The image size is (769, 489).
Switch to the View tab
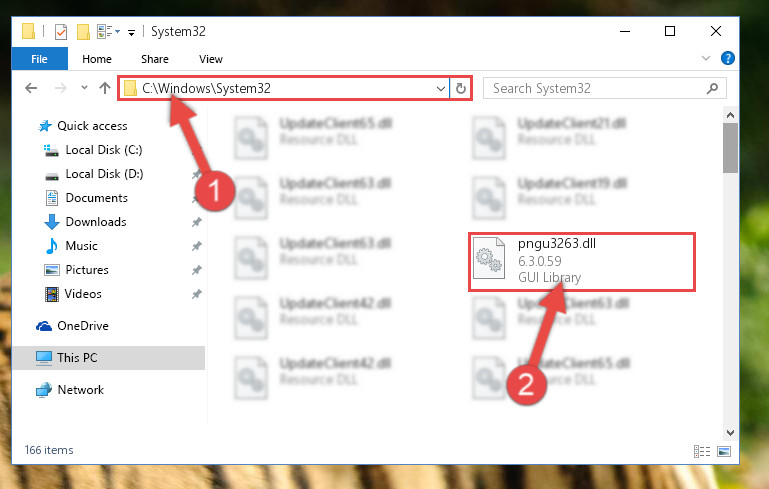click(211, 59)
